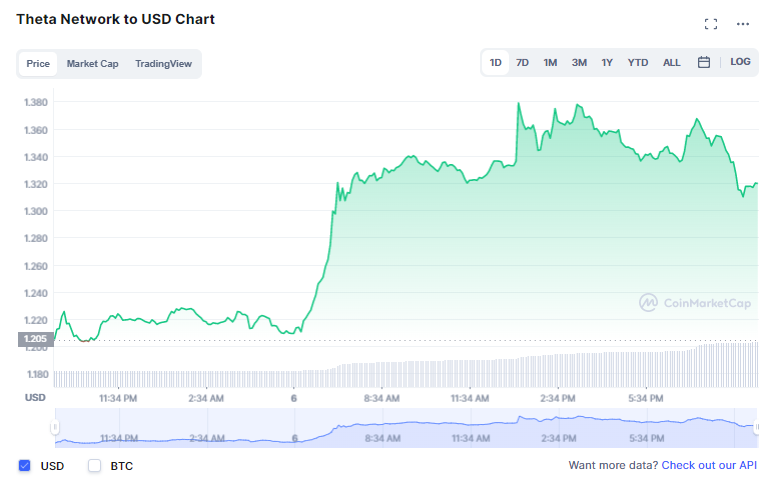Viewport: 780px width, 486px height.
Task: Grab the right range navigator handle
Action: tap(757, 427)
